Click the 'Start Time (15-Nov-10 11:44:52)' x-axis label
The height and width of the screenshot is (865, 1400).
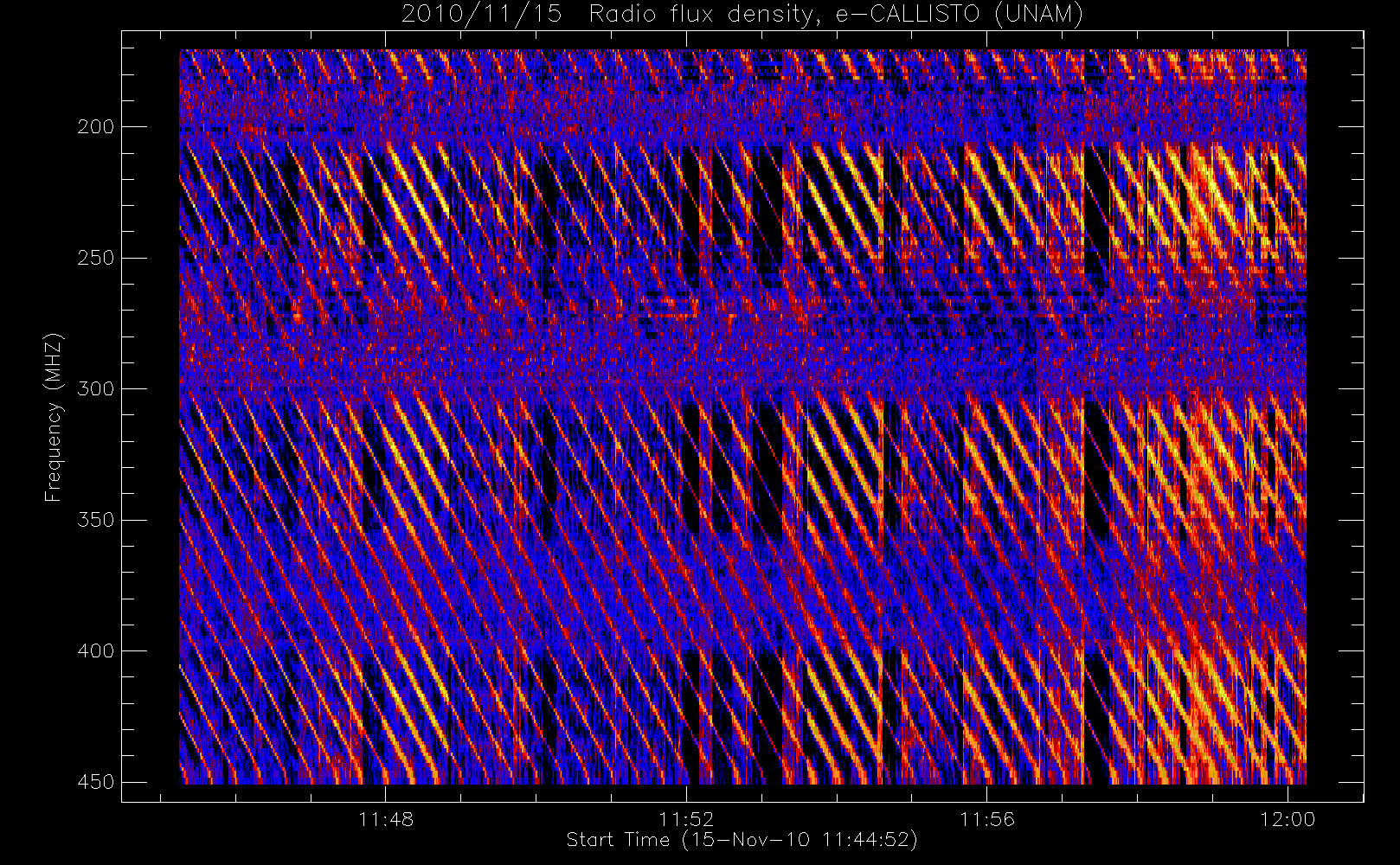click(x=742, y=840)
